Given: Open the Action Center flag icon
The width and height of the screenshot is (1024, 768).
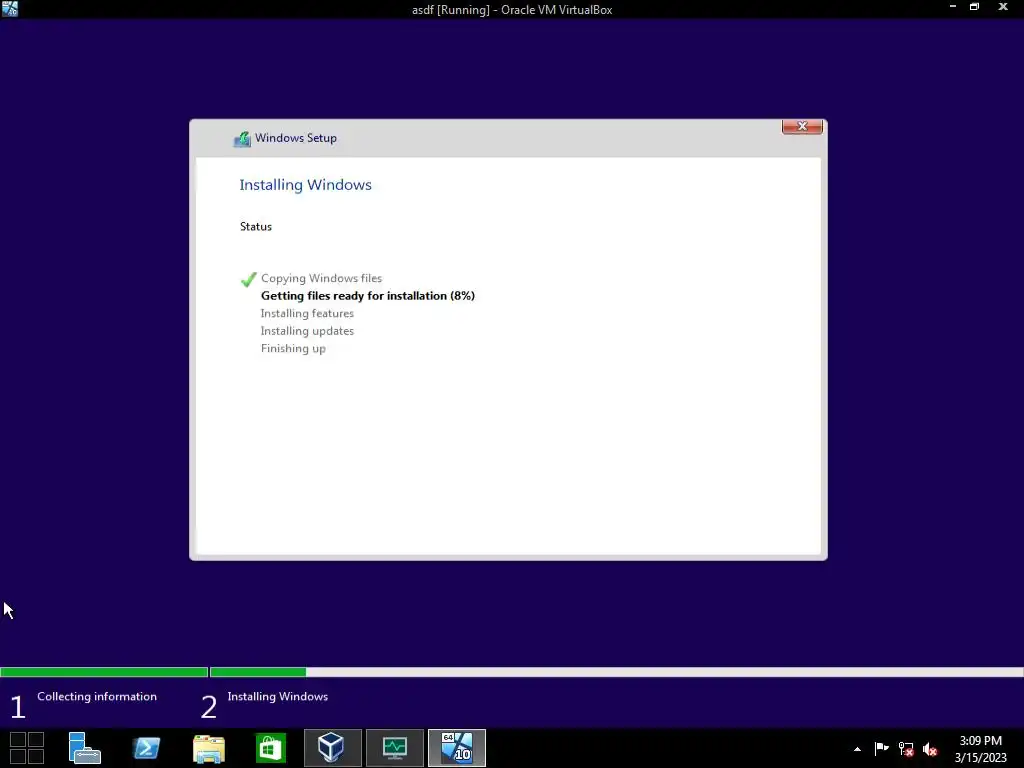Looking at the screenshot, I should [x=882, y=749].
